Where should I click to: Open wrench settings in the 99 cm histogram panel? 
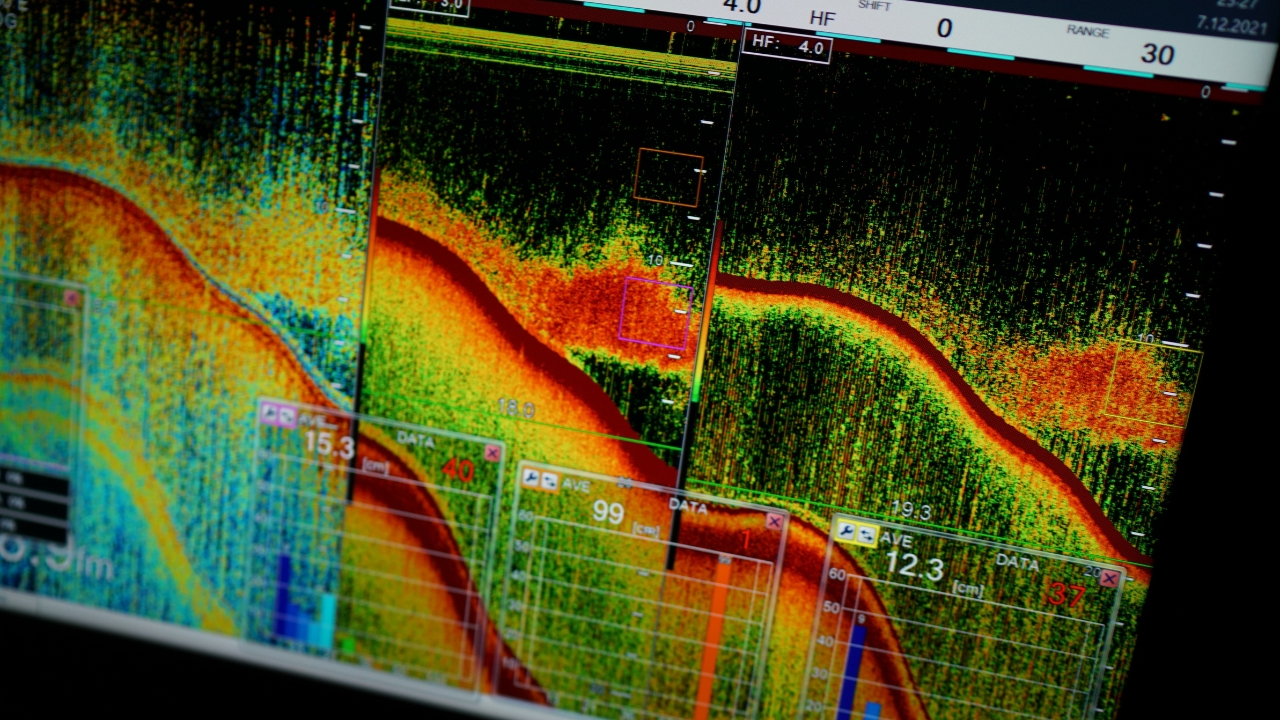(x=530, y=479)
